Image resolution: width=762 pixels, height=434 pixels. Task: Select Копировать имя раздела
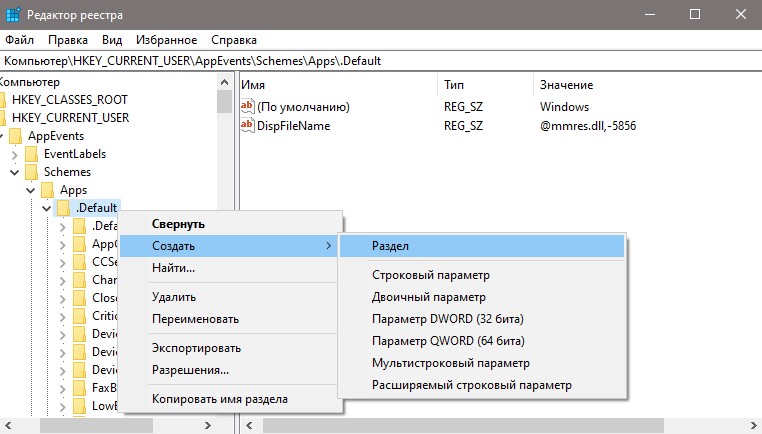228,399
